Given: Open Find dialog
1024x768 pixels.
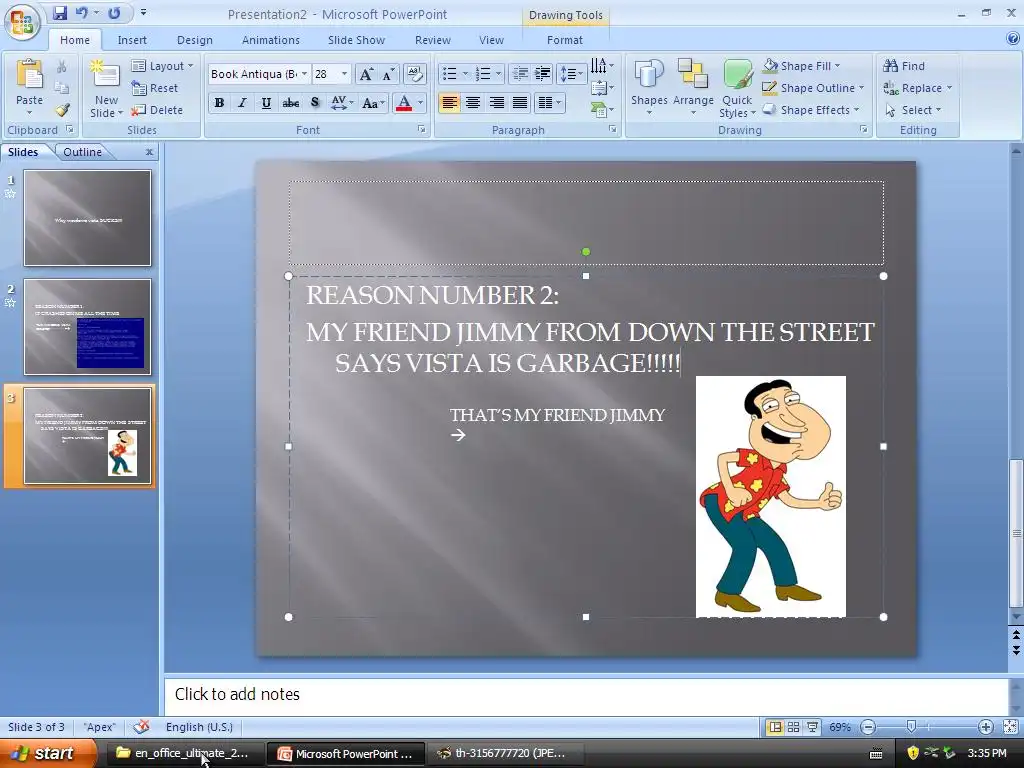Looking at the screenshot, I should click(904, 66).
